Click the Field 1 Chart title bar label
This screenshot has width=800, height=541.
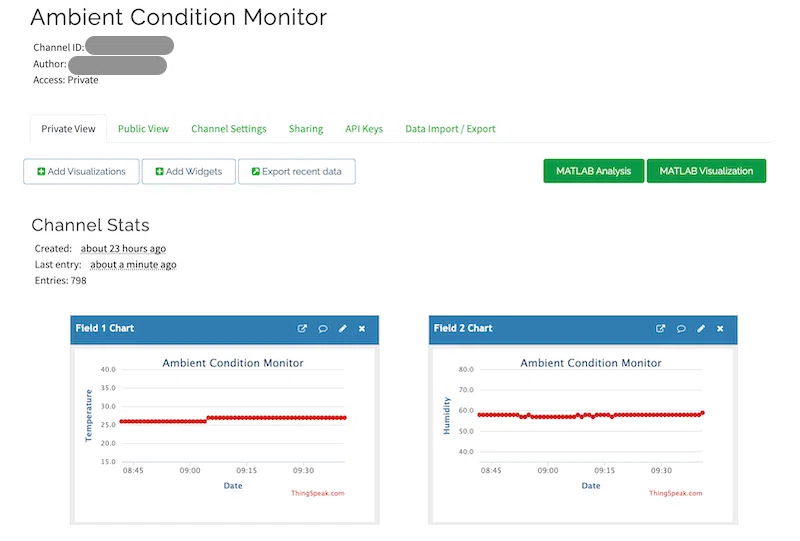(x=105, y=328)
